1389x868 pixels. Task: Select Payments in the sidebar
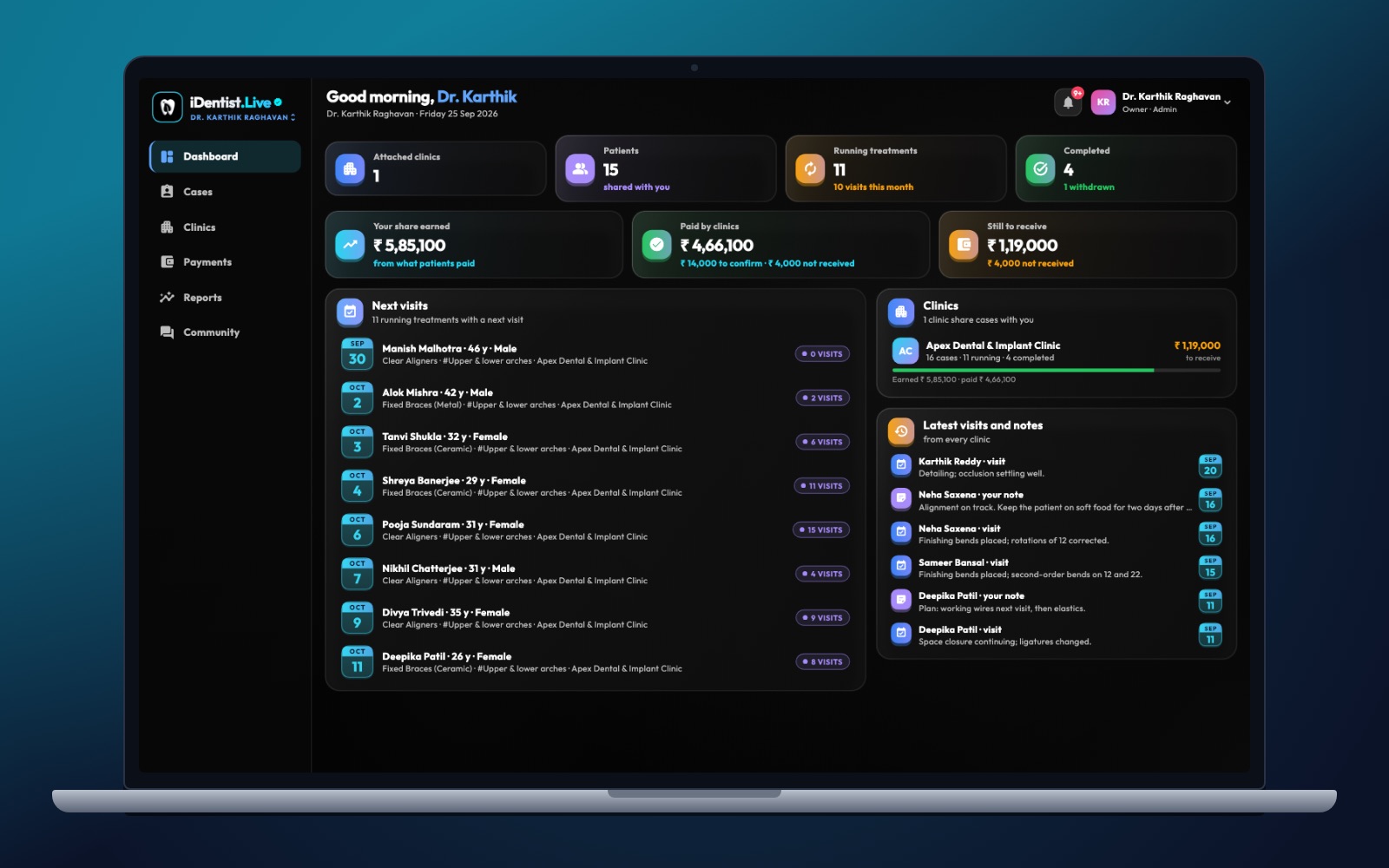point(225,262)
